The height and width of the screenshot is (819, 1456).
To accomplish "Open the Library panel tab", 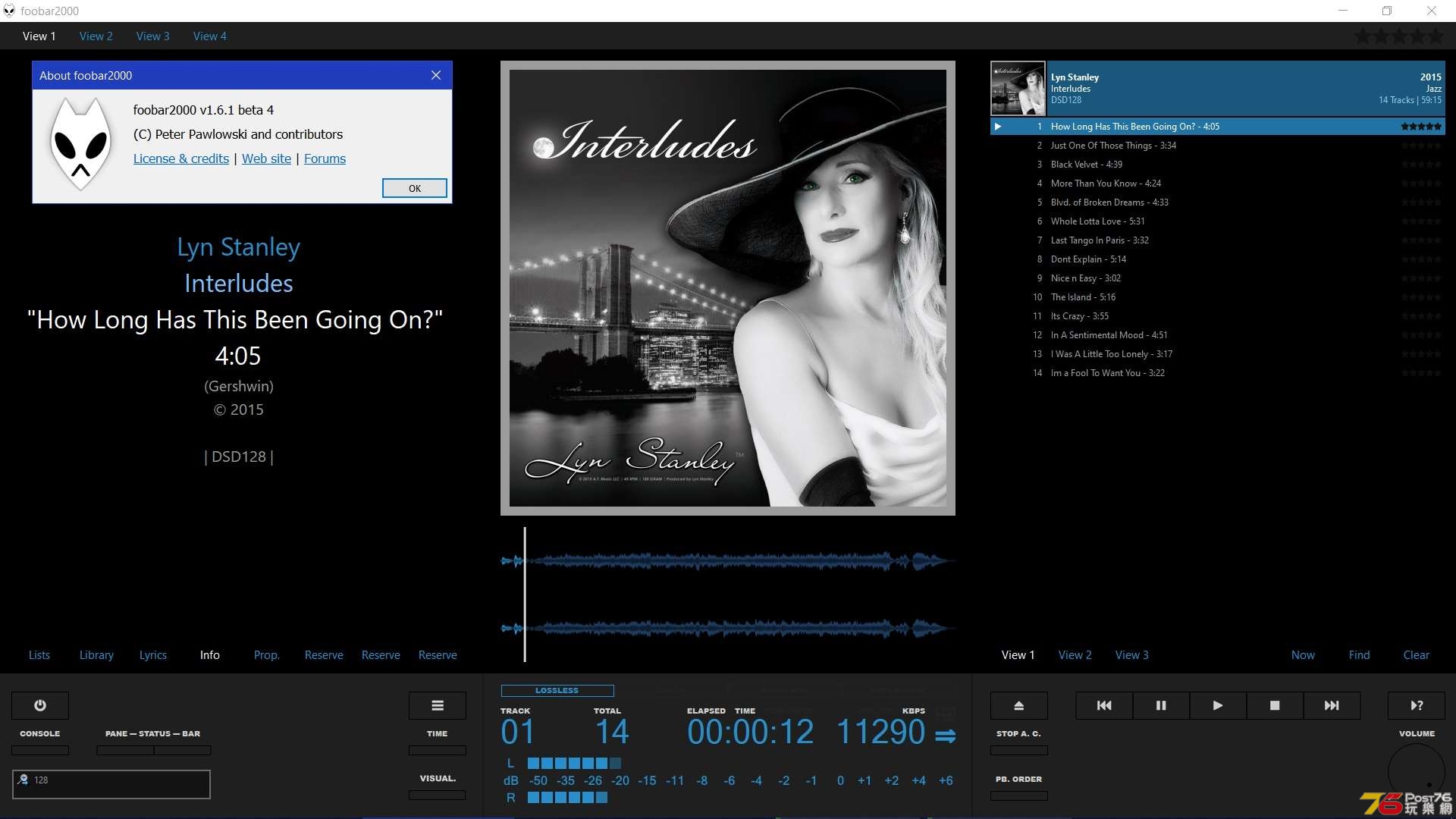I will pos(96,654).
